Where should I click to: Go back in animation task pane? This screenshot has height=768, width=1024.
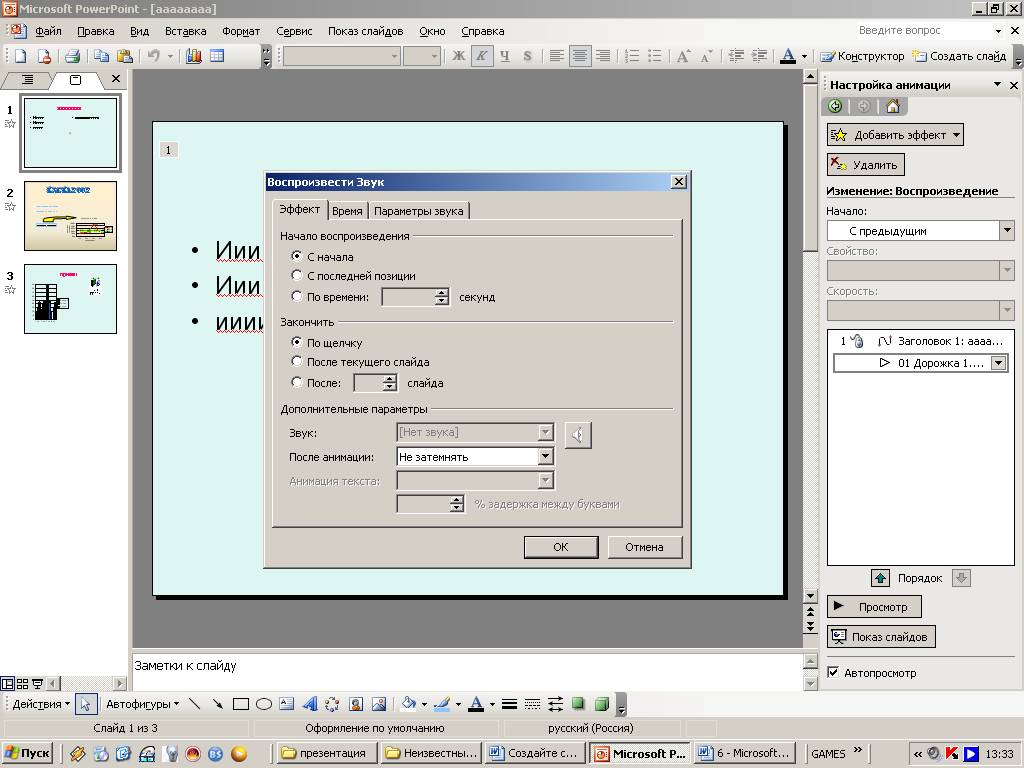(x=835, y=106)
